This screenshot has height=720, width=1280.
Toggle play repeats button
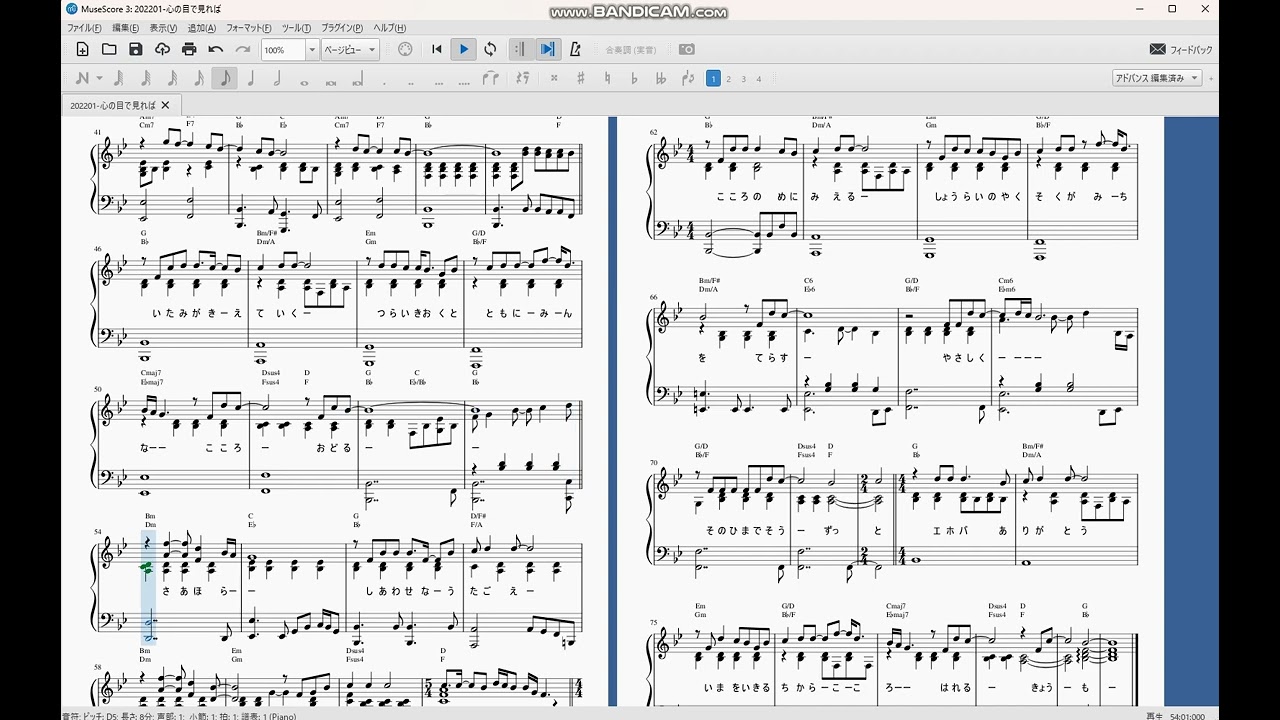(x=521, y=49)
